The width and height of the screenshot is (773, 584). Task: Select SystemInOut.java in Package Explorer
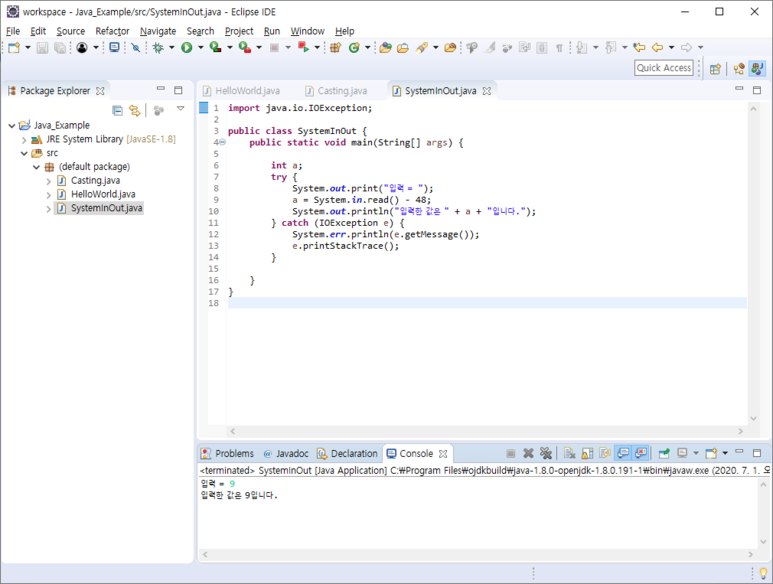point(100,208)
